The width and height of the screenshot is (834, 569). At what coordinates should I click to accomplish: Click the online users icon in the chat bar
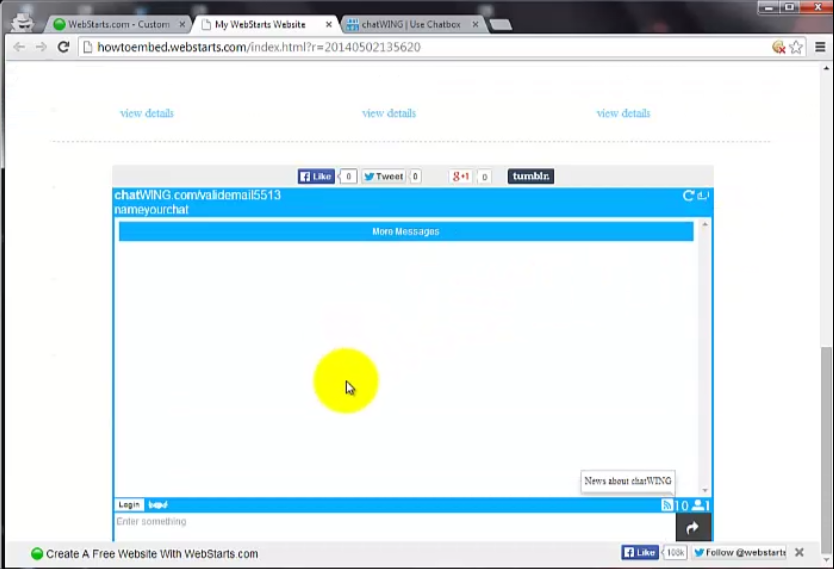click(x=698, y=505)
